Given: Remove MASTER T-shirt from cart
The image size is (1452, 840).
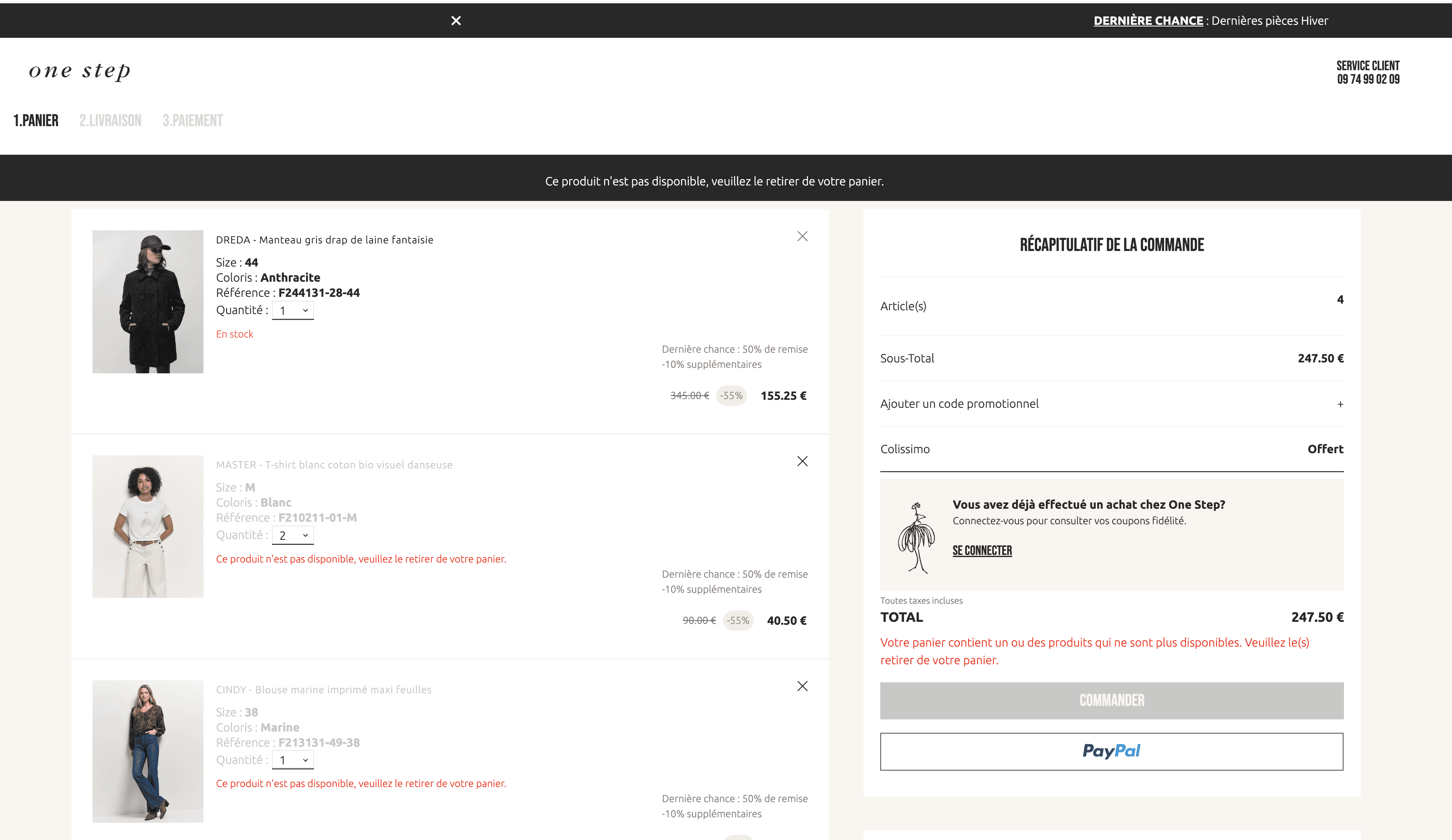Looking at the screenshot, I should coord(802,461).
